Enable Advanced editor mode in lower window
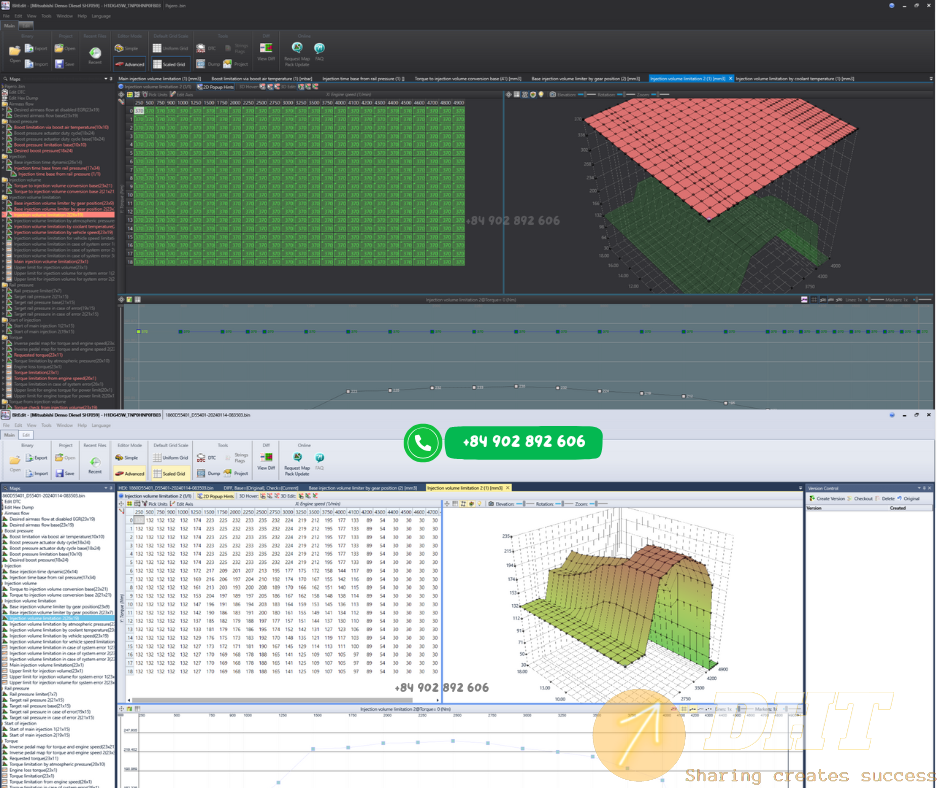This screenshot has width=940, height=788. 129,473
